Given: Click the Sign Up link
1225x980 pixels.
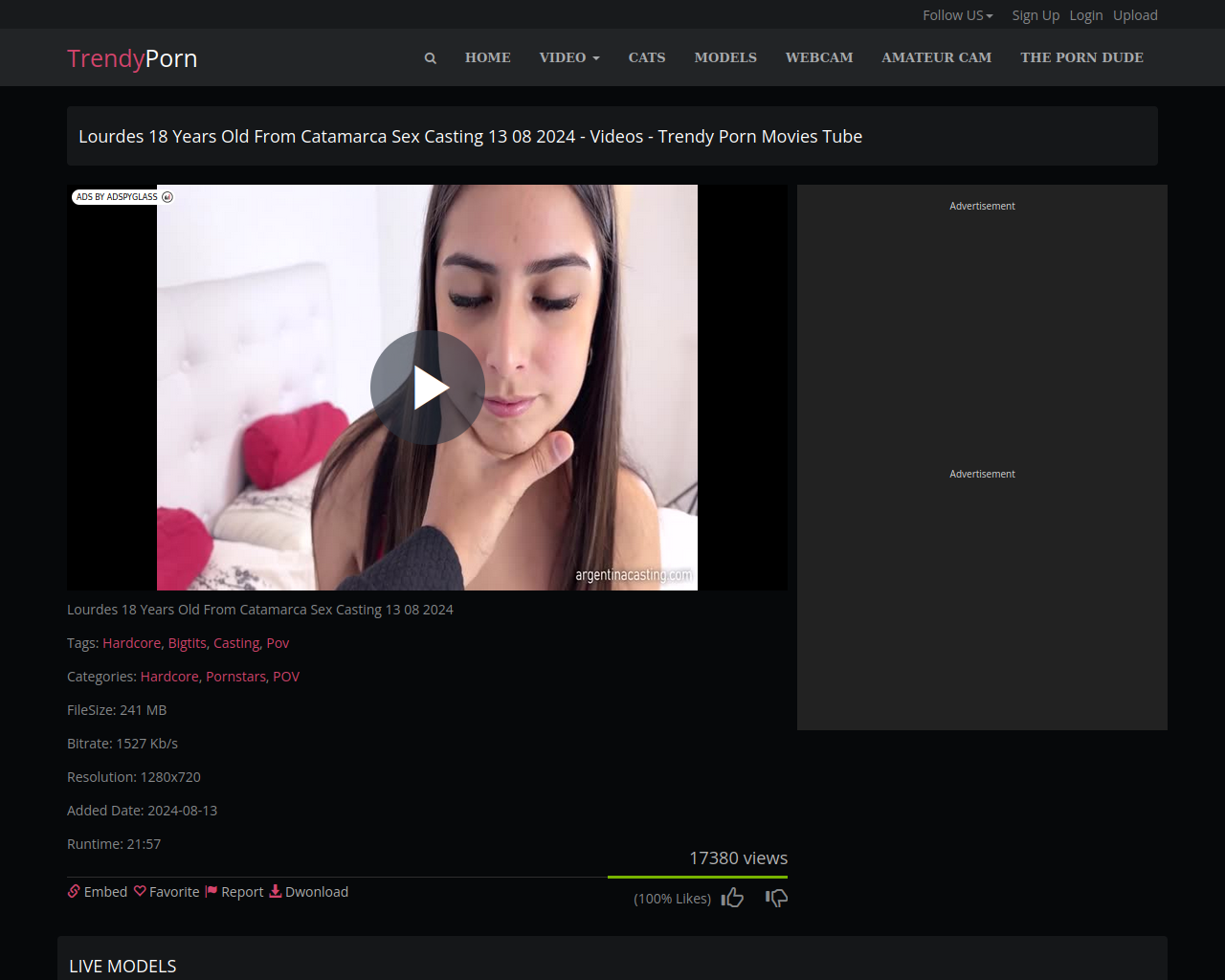Looking at the screenshot, I should point(1036,15).
